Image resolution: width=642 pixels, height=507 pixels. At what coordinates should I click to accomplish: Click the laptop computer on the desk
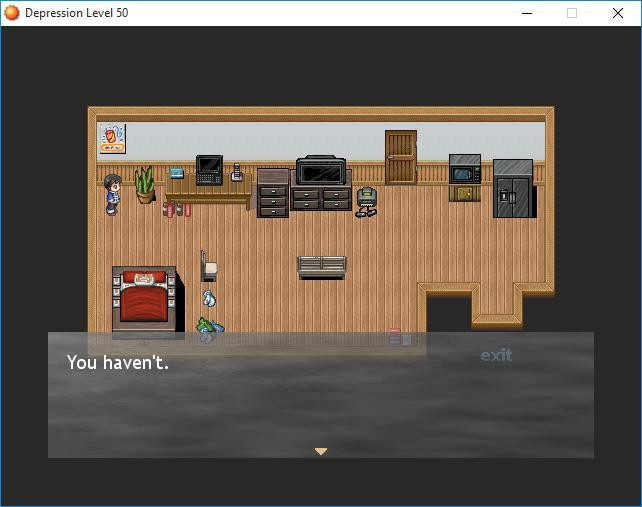[x=209, y=170]
